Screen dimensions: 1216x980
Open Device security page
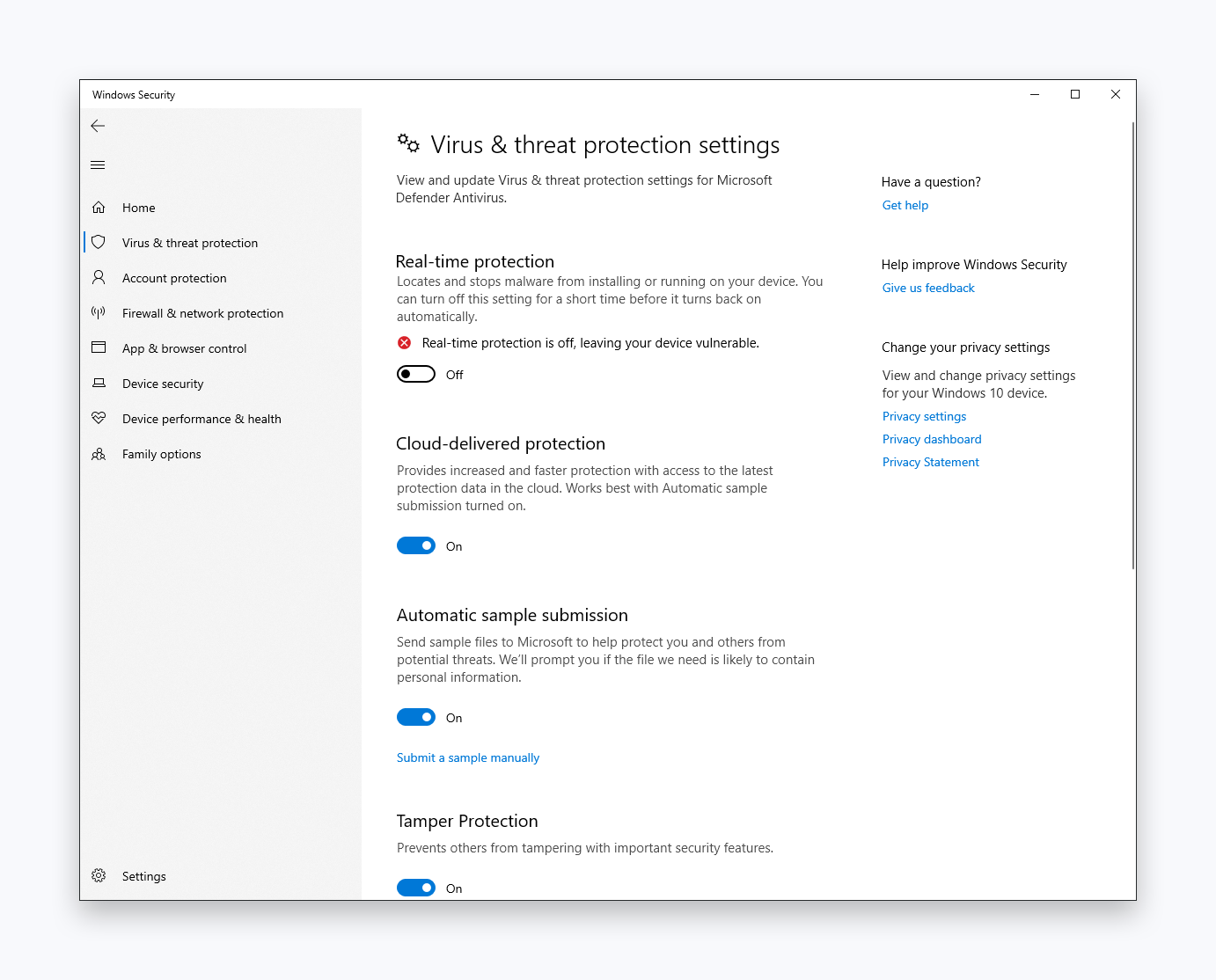(x=223, y=384)
